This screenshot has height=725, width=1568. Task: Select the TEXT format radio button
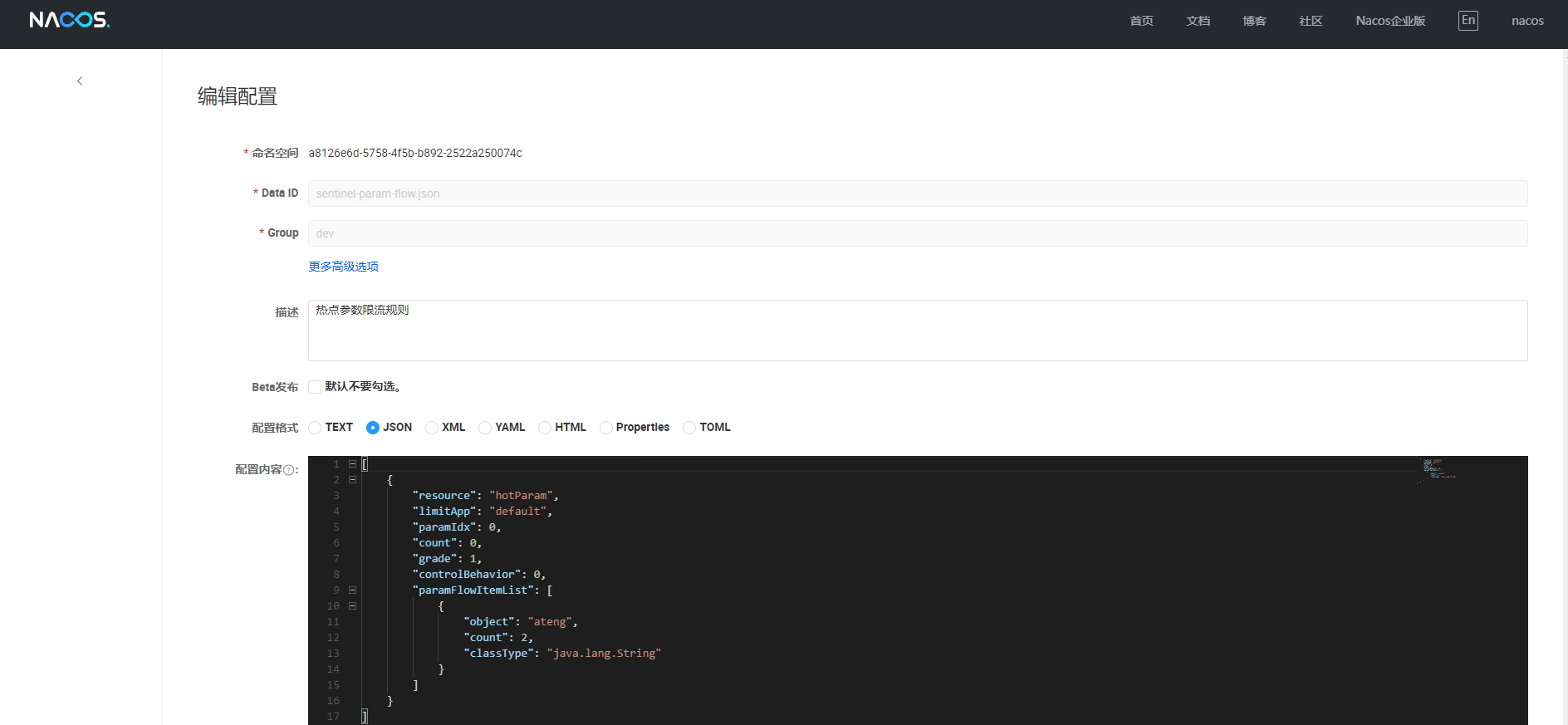(315, 428)
